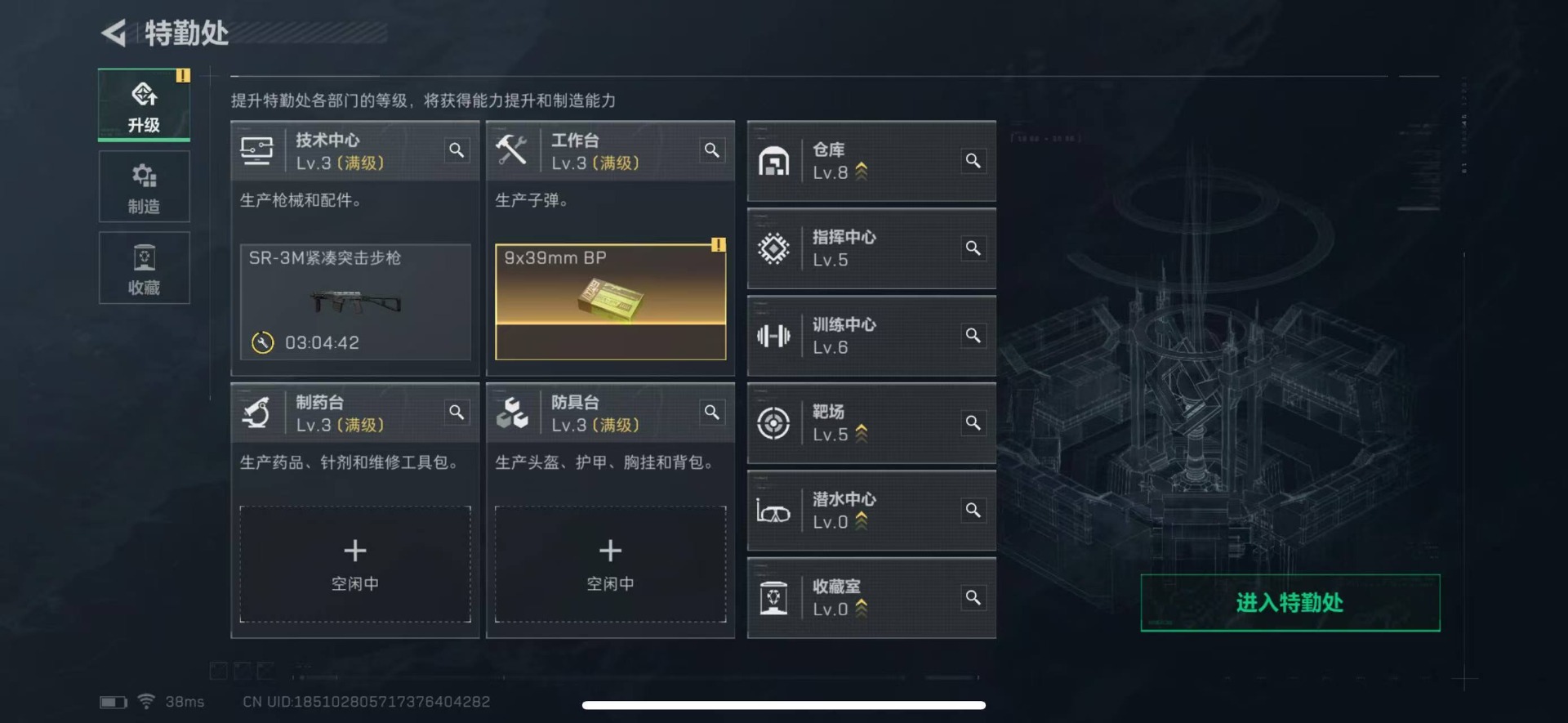
Task: Click the magnifier icon on 工作台
Action: [712, 150]
